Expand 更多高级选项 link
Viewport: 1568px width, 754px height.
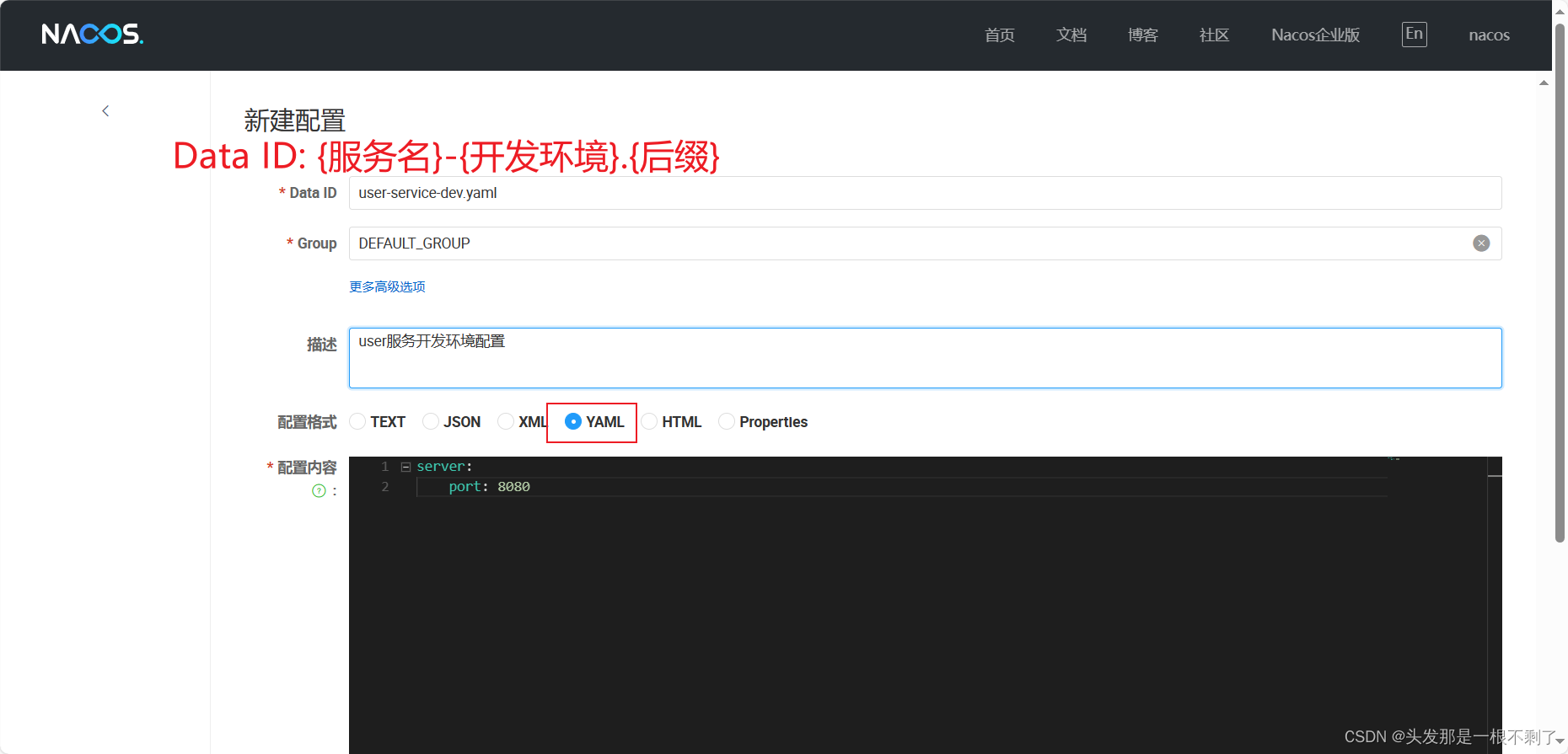[x=387, y=287]
